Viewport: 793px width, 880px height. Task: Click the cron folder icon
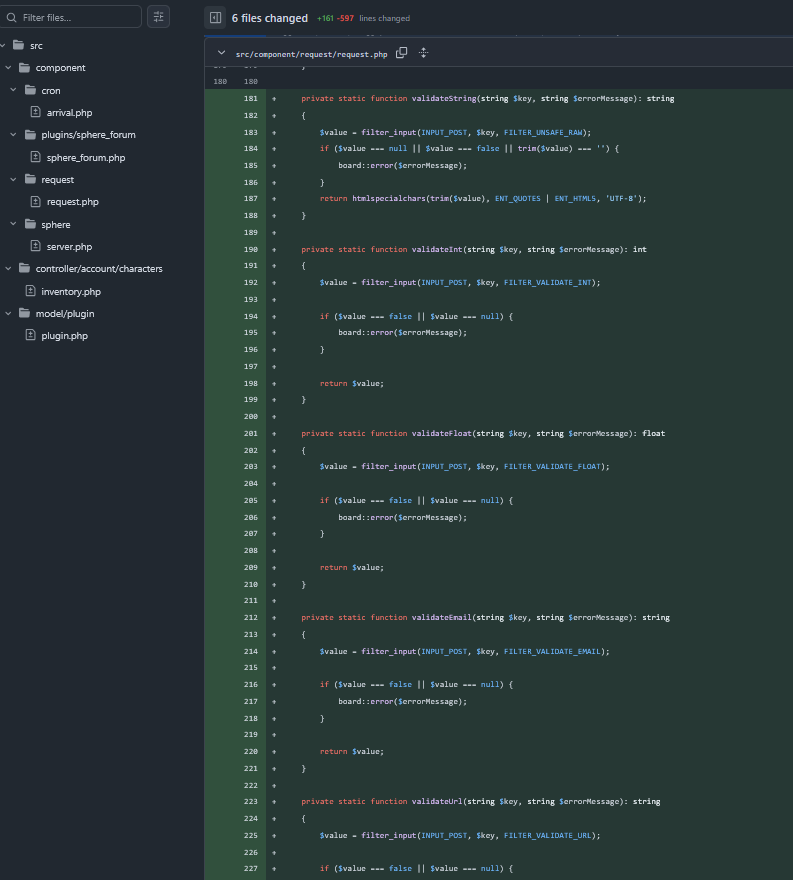pyautogui.click(x=30, y=90)
